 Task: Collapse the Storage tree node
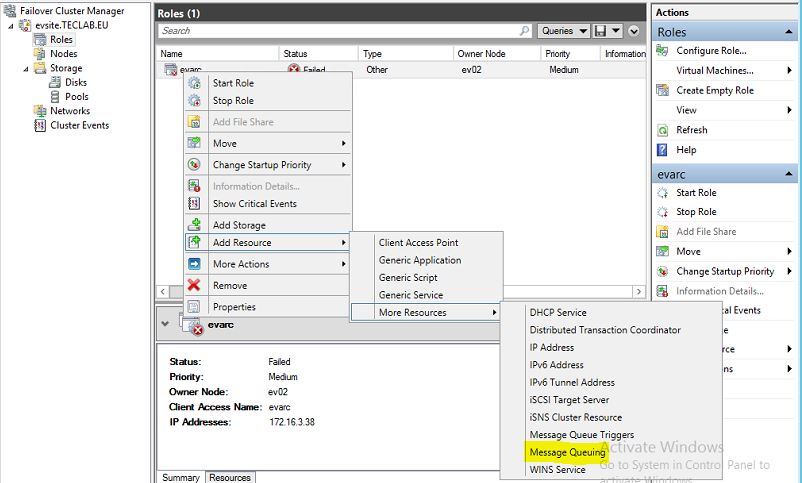(x=26, y=69)
